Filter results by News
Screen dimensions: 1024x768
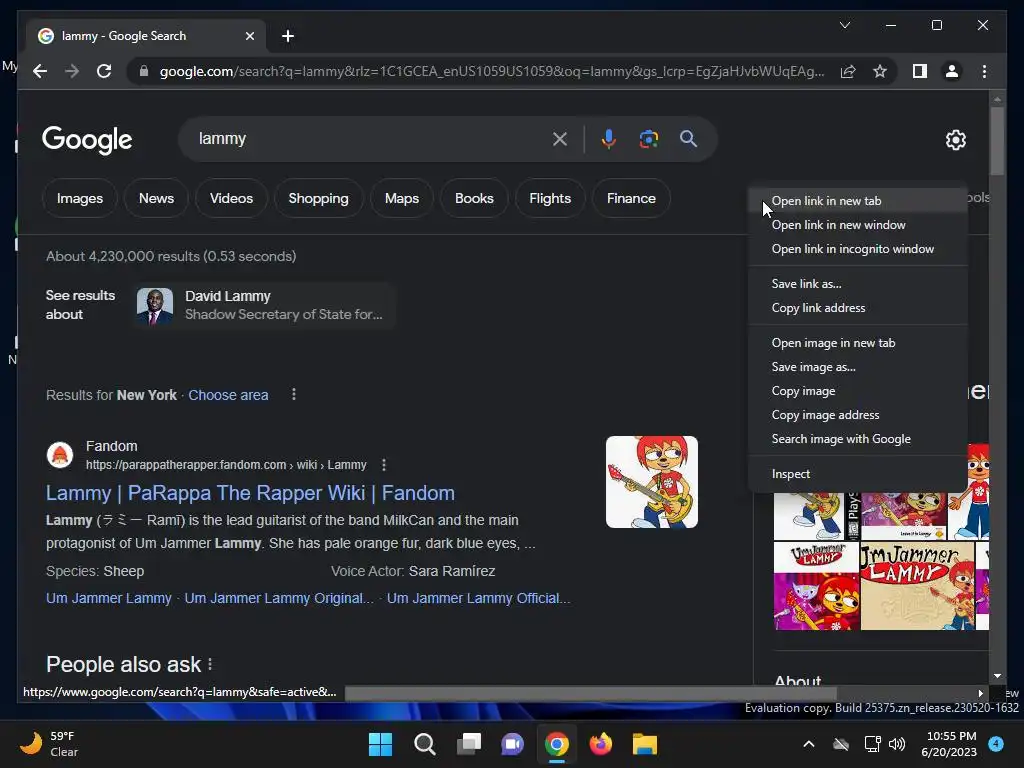(156, 199)
